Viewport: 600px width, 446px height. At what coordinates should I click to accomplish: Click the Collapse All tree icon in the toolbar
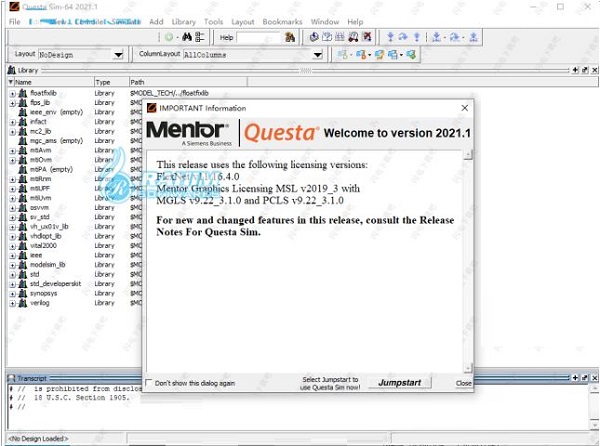tap(199, 37)
